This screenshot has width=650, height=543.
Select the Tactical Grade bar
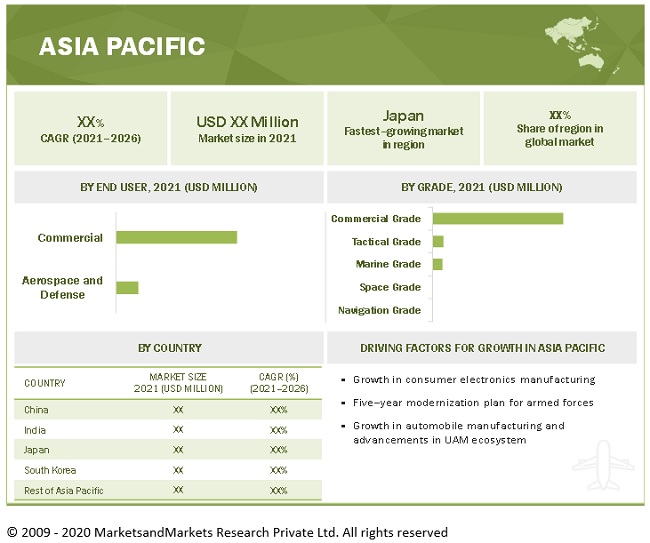[x=438, y=242]
